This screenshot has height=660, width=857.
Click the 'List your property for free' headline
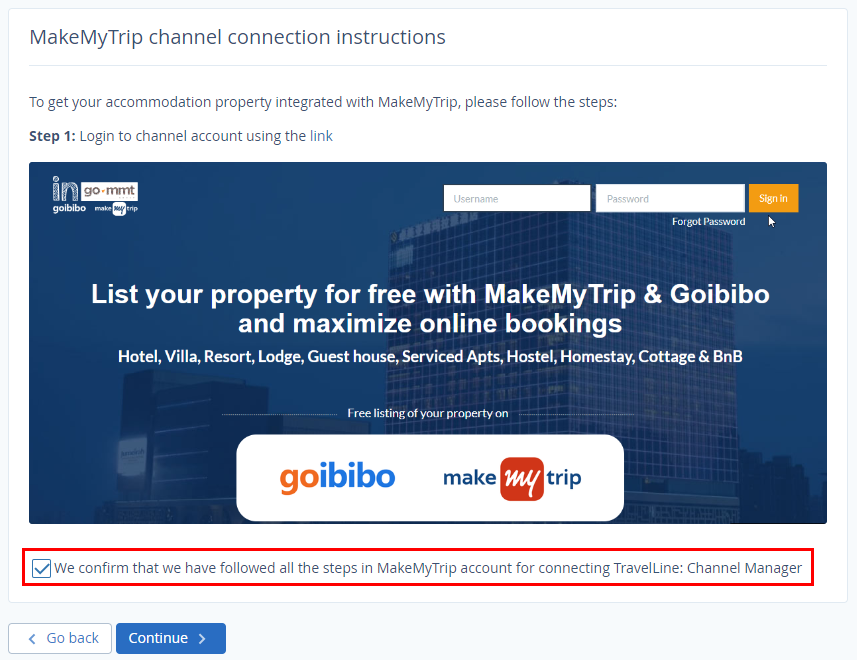pyautogui.click(x=430, y=309)
